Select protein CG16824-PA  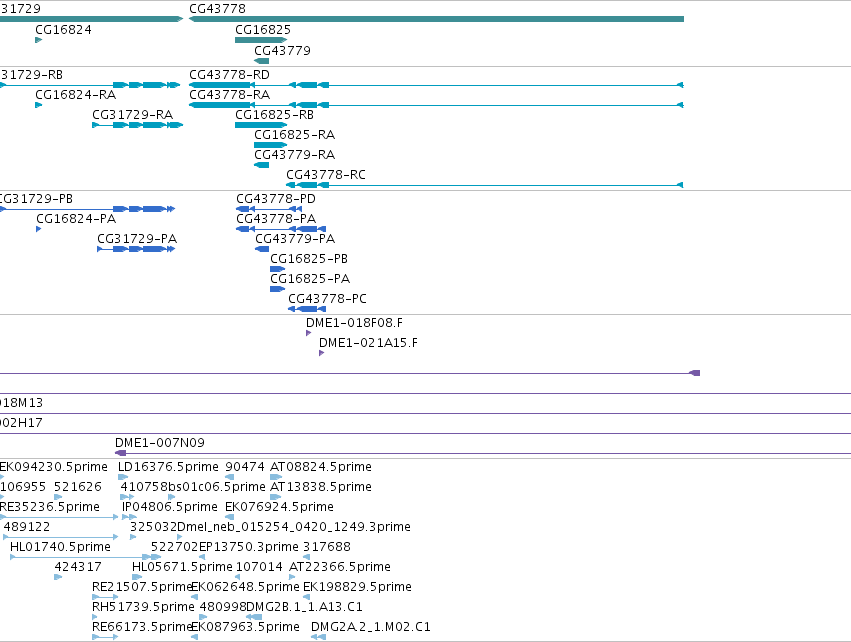coord(39,229)
